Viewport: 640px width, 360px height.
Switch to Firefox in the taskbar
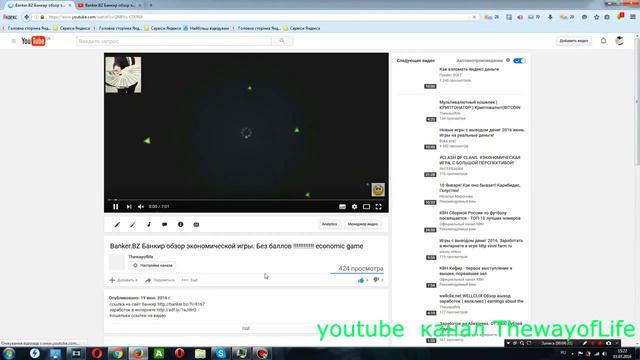pyautogui.click(x=138, y=353)
